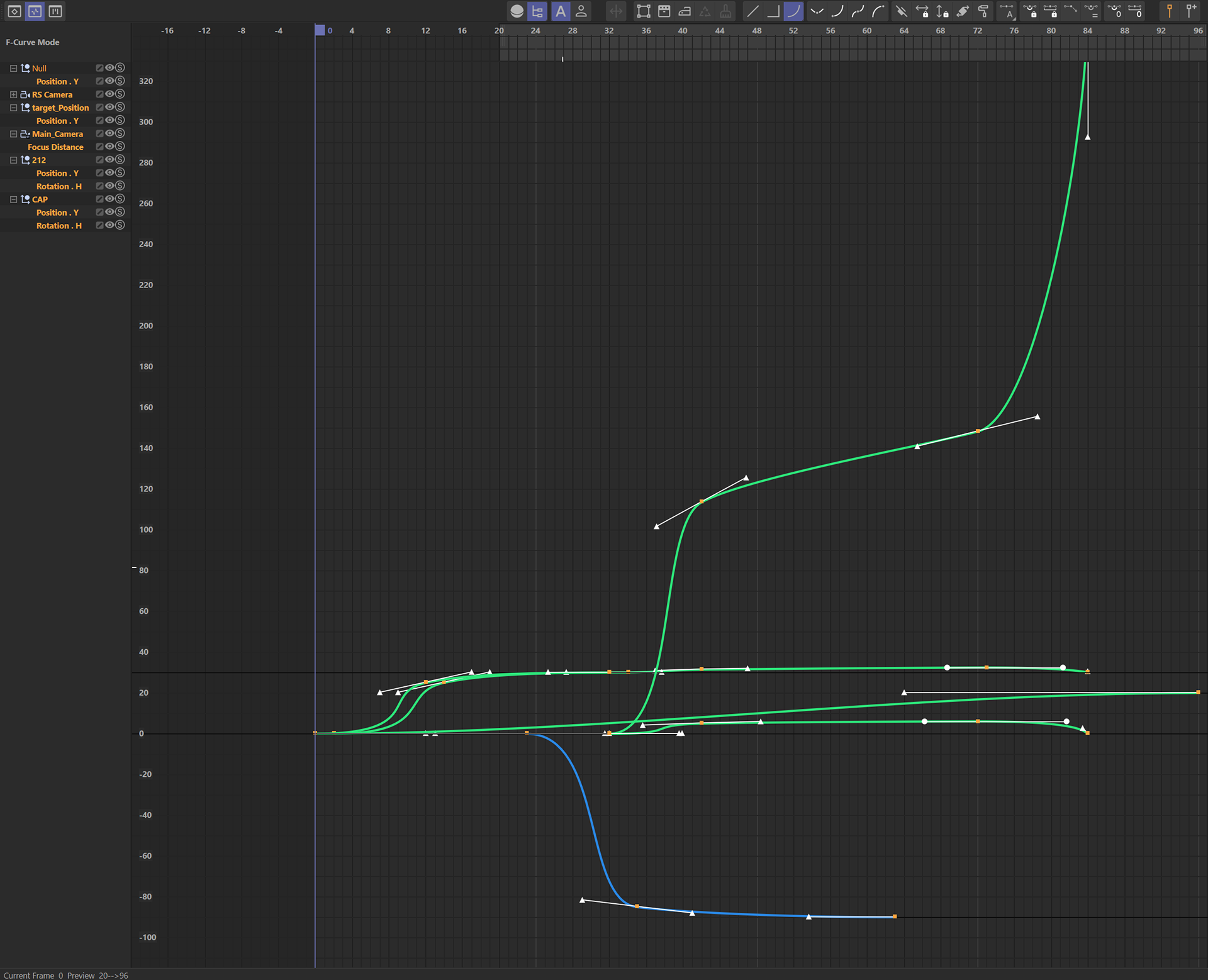Select Position . Y under 212
This screenshot has height=980, width=1208.
click(57, 173)
